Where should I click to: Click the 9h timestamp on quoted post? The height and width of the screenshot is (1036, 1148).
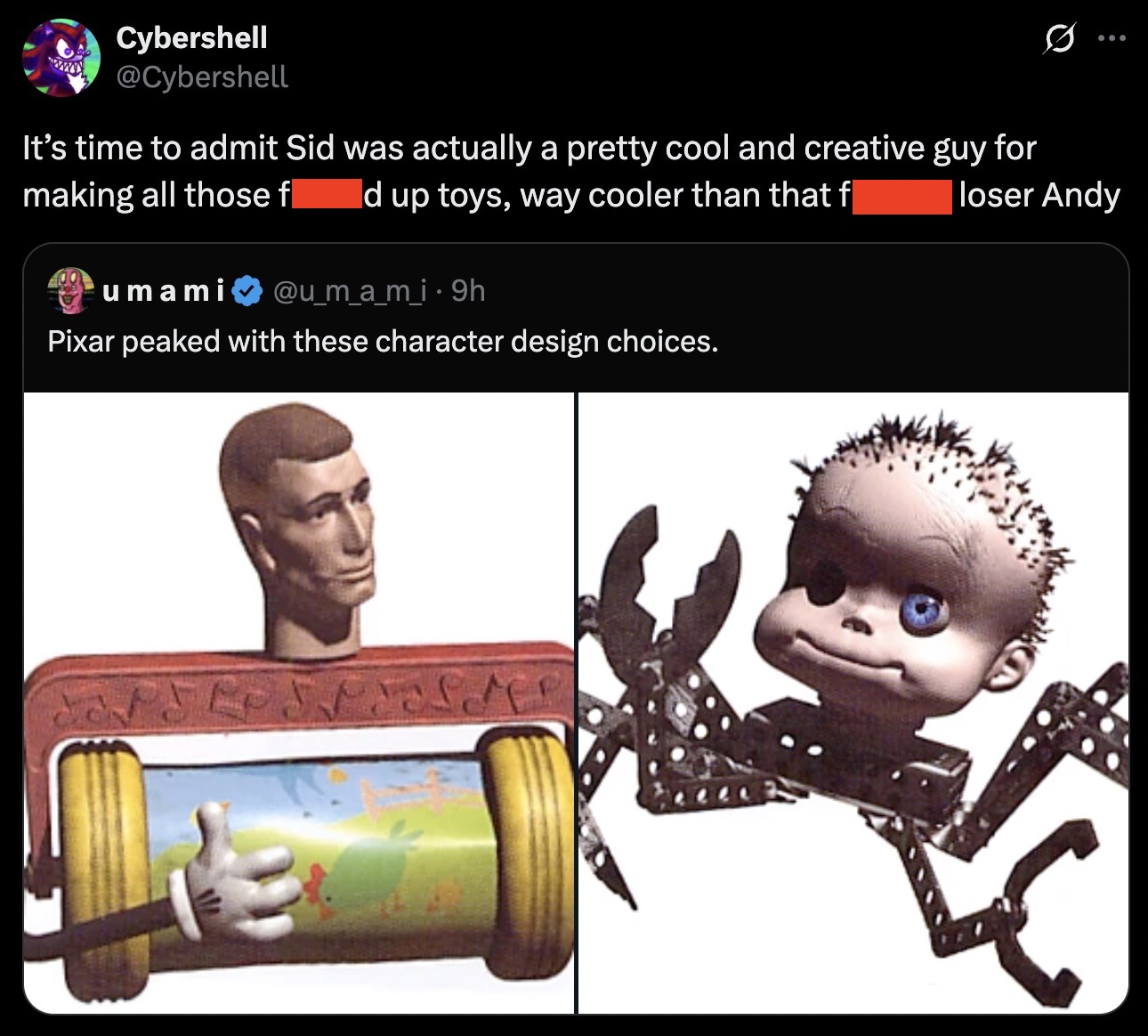[468, 290]
